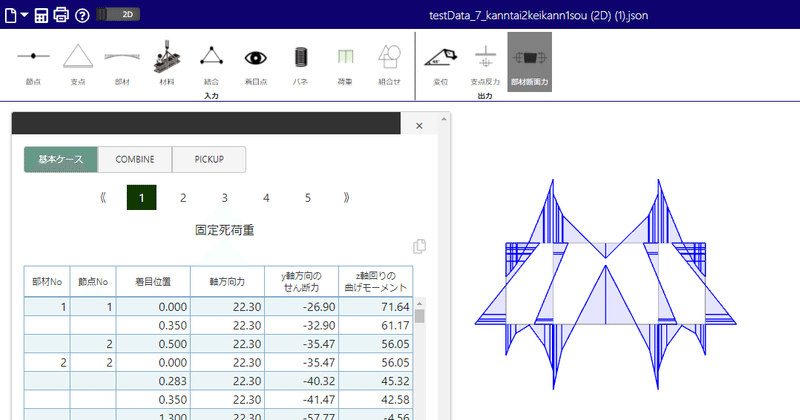Select the position cell 0.350 with -32.90
The image size is (800, 420).
click(x=153, y=326)
